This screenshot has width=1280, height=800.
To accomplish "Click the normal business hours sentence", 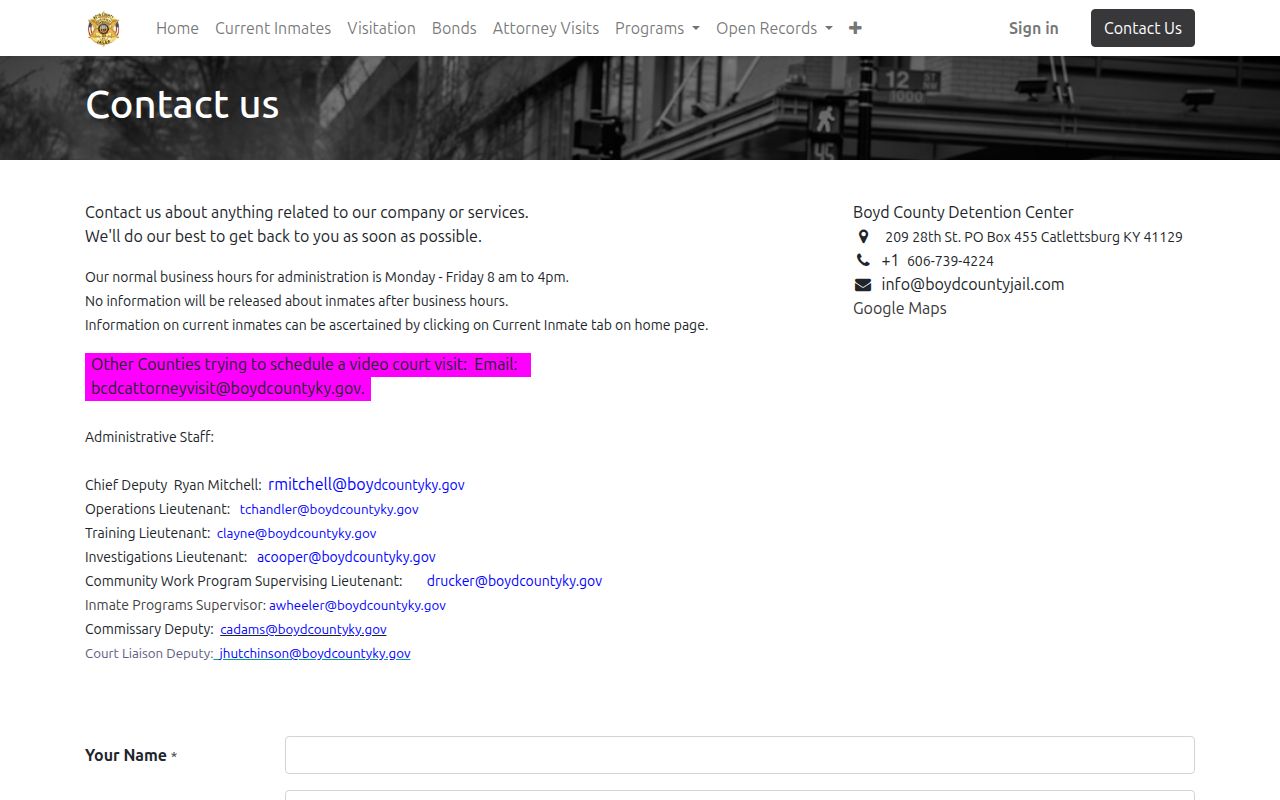I will 327,277.
